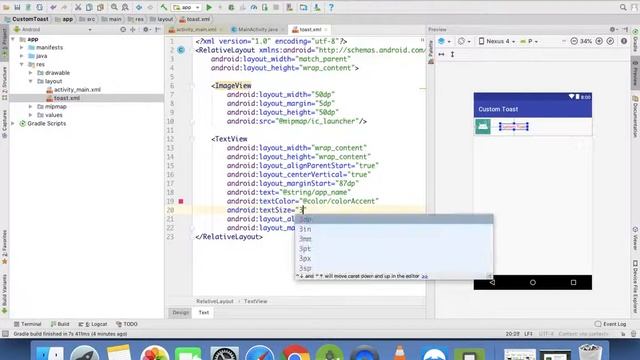Viewport: 640px width, 360px height.
Task: Open the Event Log
Action: tap(611, 324)
